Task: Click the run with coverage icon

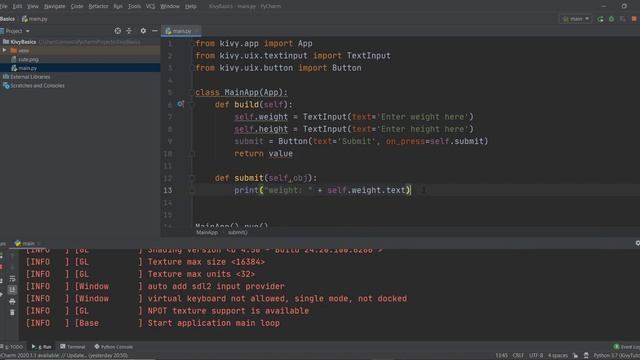Action: coord(622,19)
